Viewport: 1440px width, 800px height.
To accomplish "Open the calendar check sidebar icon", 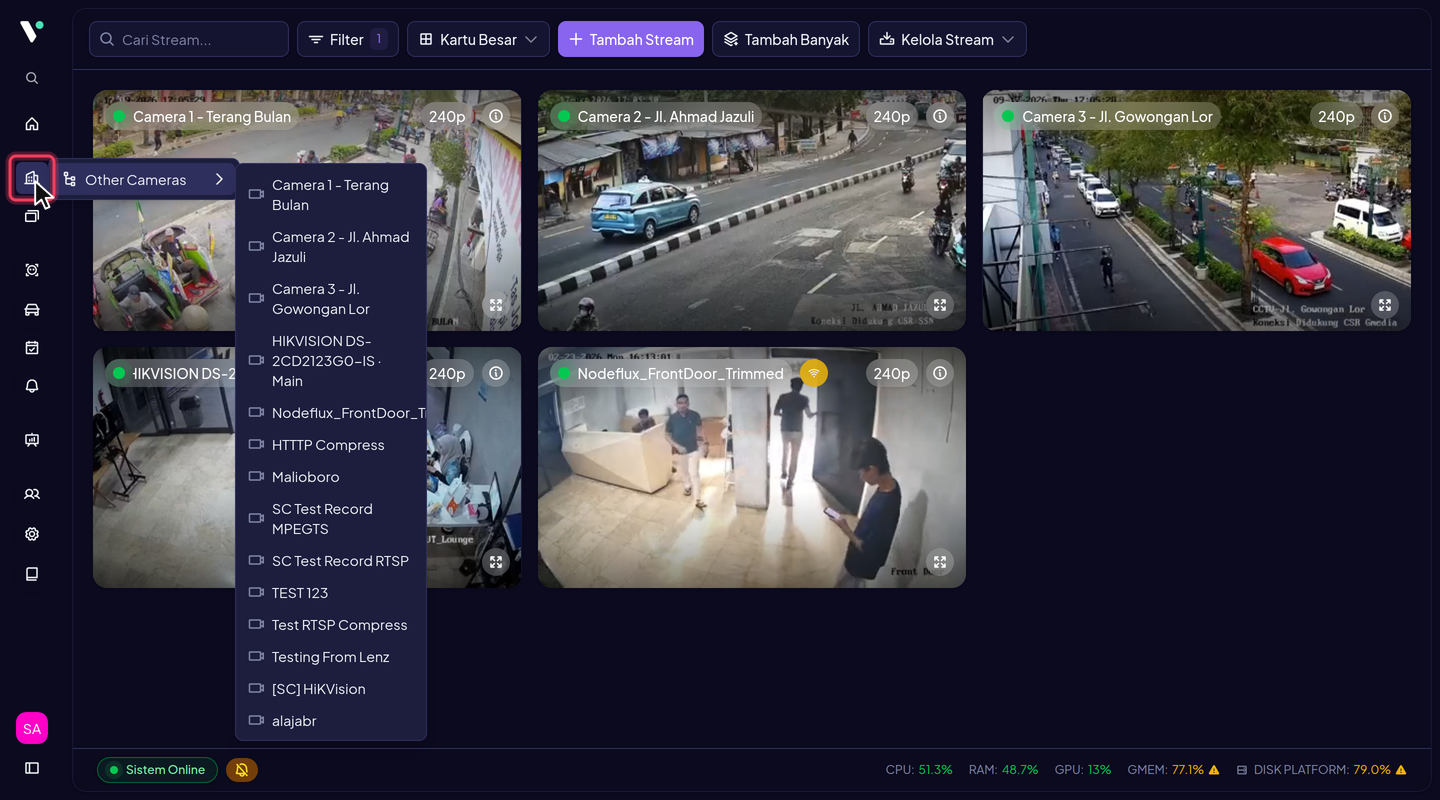I will 32,348.
